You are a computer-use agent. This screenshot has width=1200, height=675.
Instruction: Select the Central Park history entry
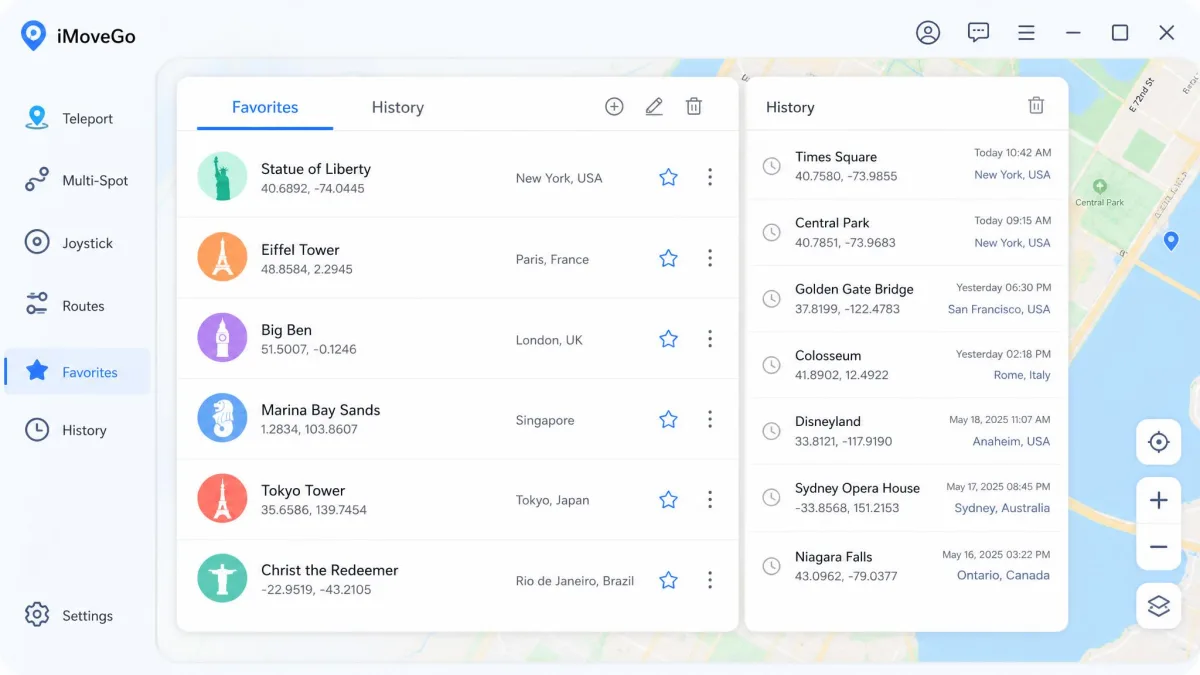(906, 232)
